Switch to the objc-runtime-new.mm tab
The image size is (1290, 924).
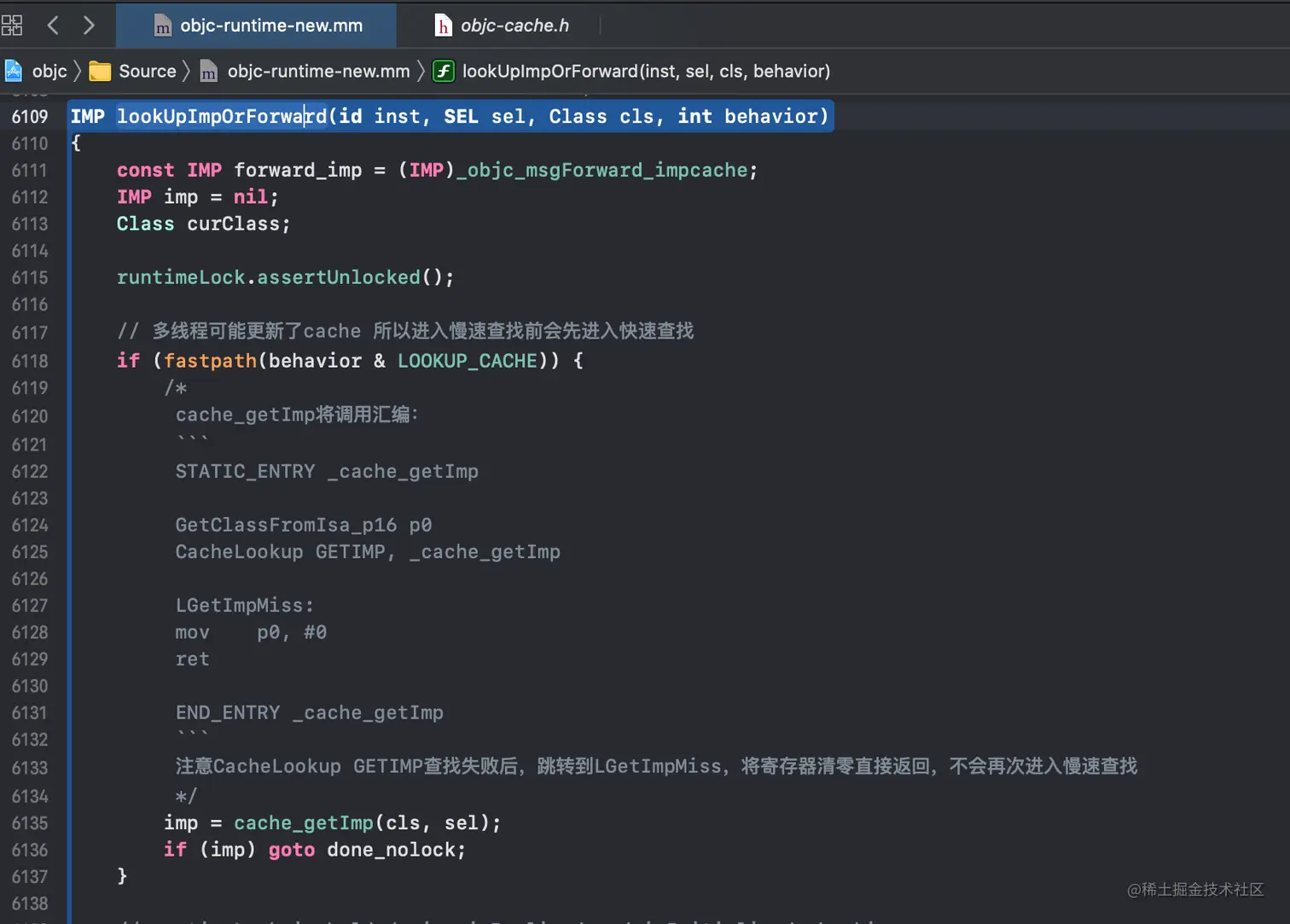point(256,26)
